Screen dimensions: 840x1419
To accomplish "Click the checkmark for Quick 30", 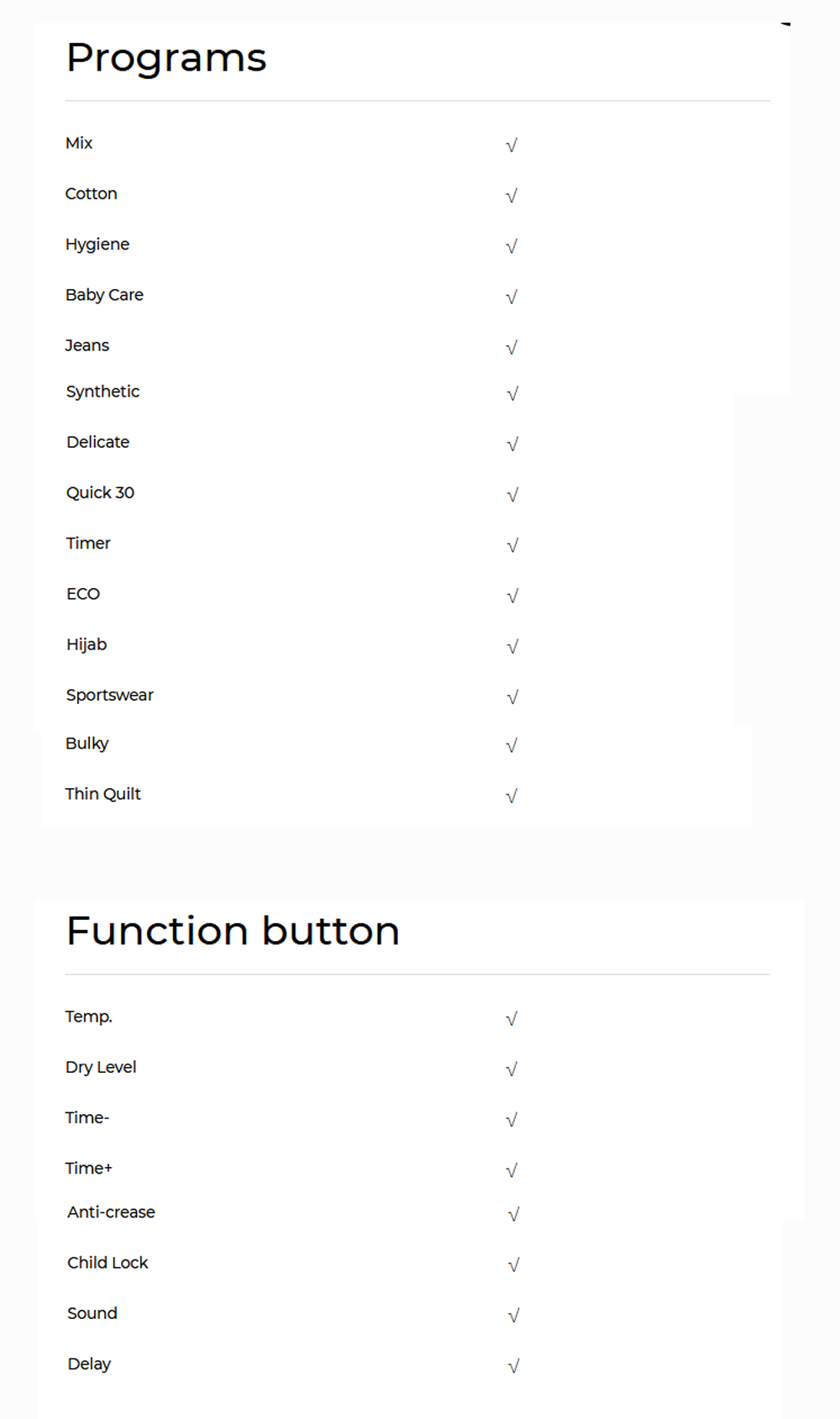I will [512, 495].
